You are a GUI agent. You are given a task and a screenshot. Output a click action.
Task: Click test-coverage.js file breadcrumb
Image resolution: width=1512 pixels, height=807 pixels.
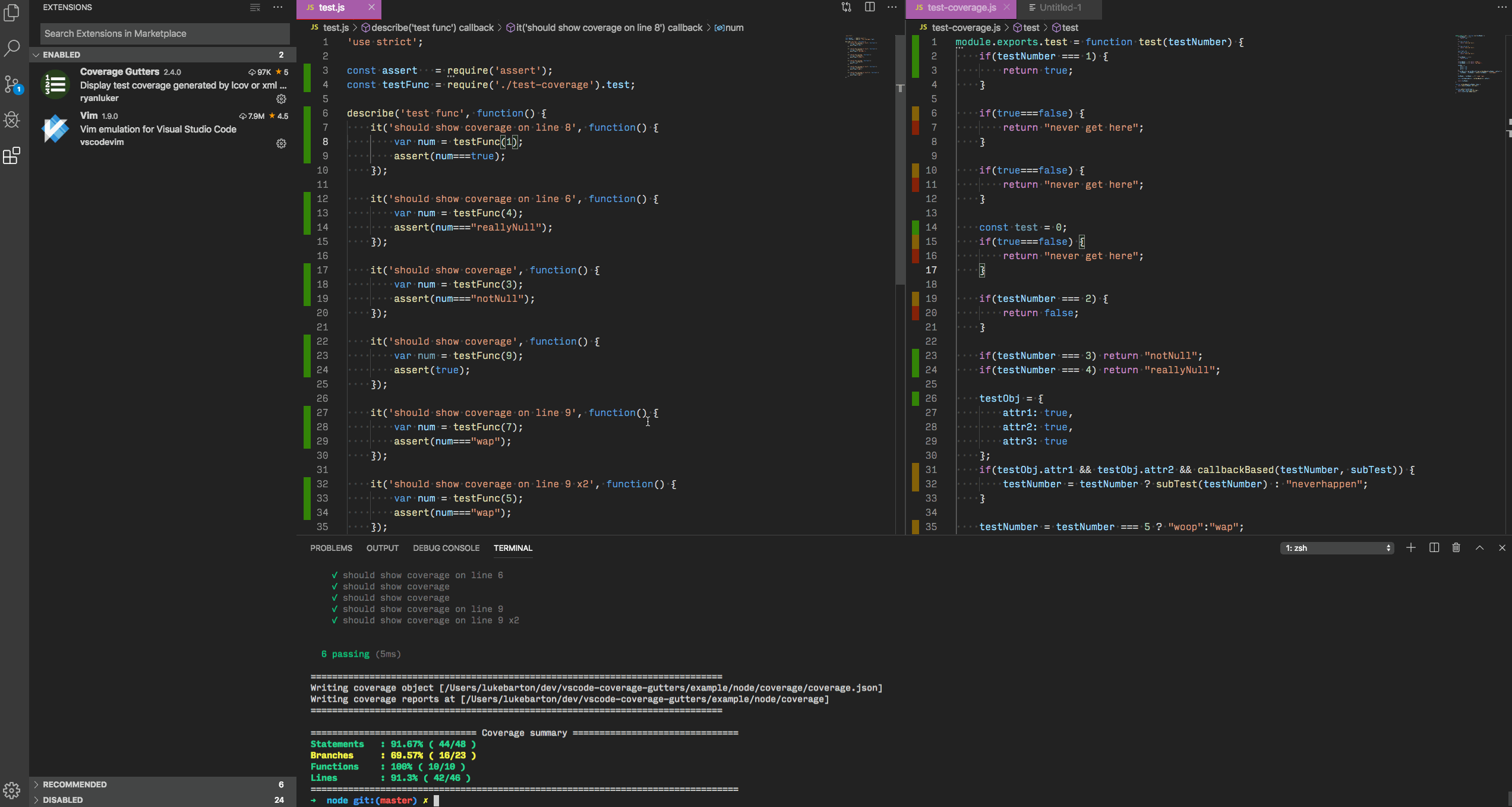pos(960,28)
